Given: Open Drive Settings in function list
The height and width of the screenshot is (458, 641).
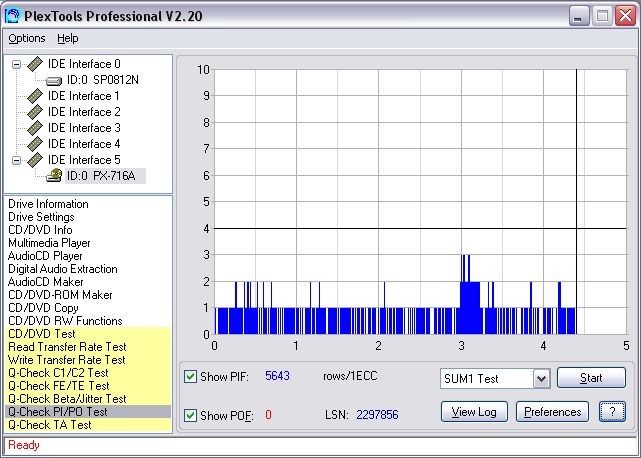Looking at the screenshot, I should point(41,217).
